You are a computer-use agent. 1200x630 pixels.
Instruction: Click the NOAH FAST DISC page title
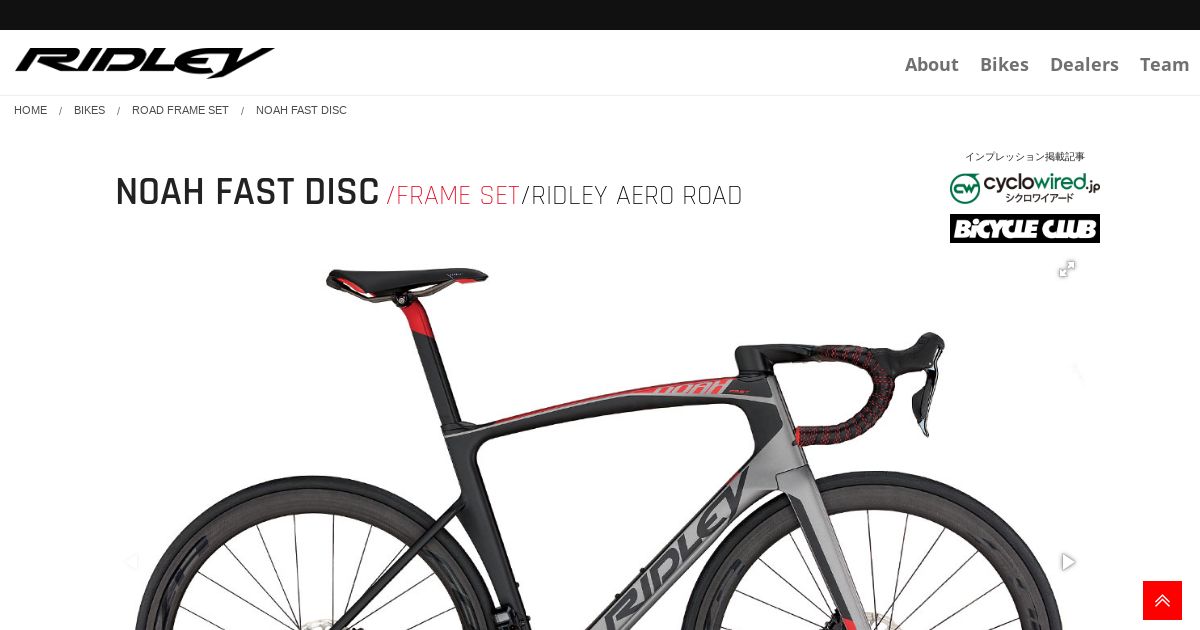pyautogui.click(x=247, y=192)
